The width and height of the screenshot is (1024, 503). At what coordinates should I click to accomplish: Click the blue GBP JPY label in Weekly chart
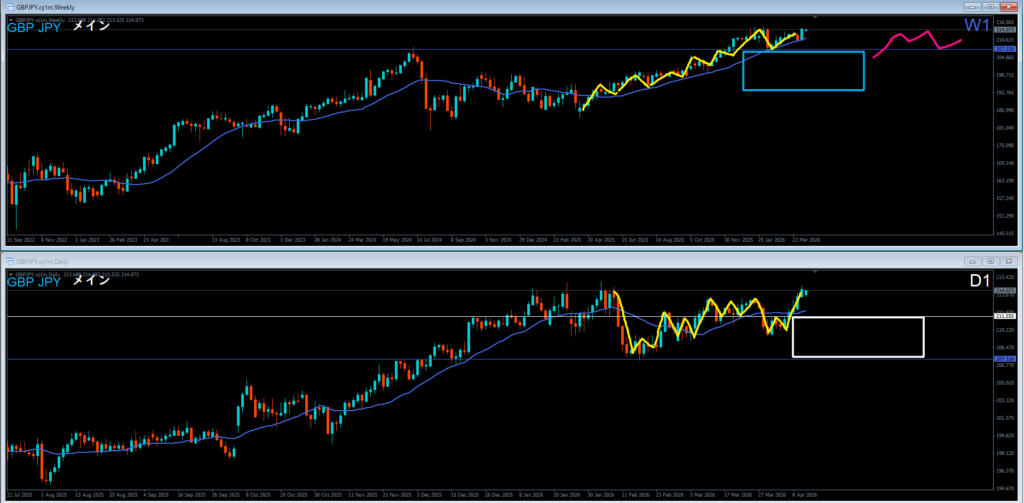click(x=34, y=27)
